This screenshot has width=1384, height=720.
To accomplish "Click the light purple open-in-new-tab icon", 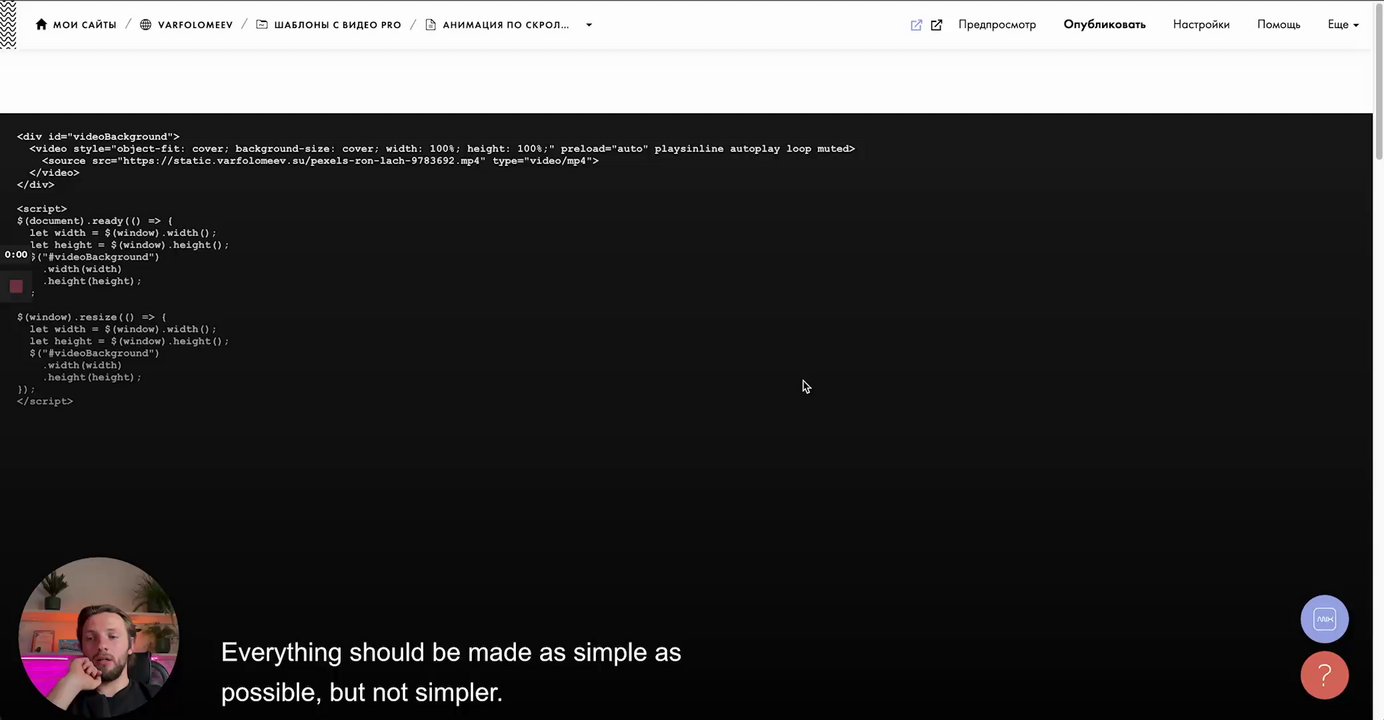I will pyautogui.click(x=916, y=25).
